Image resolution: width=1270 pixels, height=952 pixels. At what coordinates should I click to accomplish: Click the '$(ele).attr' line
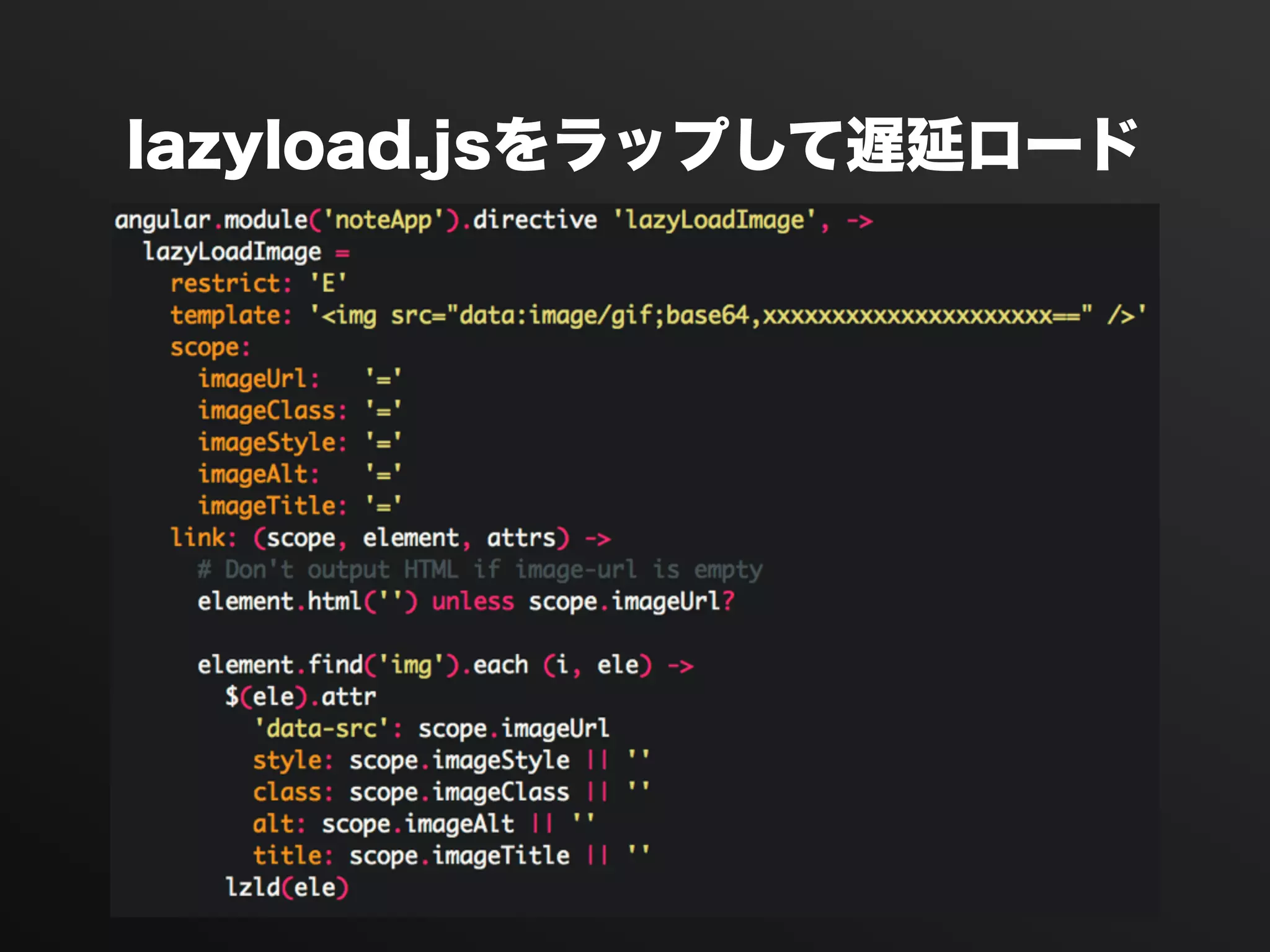point(301,697)
